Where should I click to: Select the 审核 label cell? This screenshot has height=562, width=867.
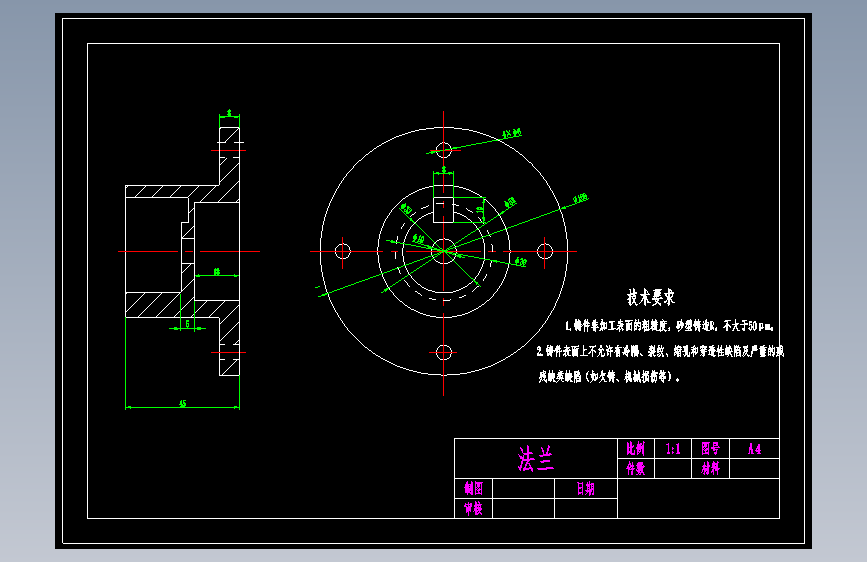click(473, 508)
